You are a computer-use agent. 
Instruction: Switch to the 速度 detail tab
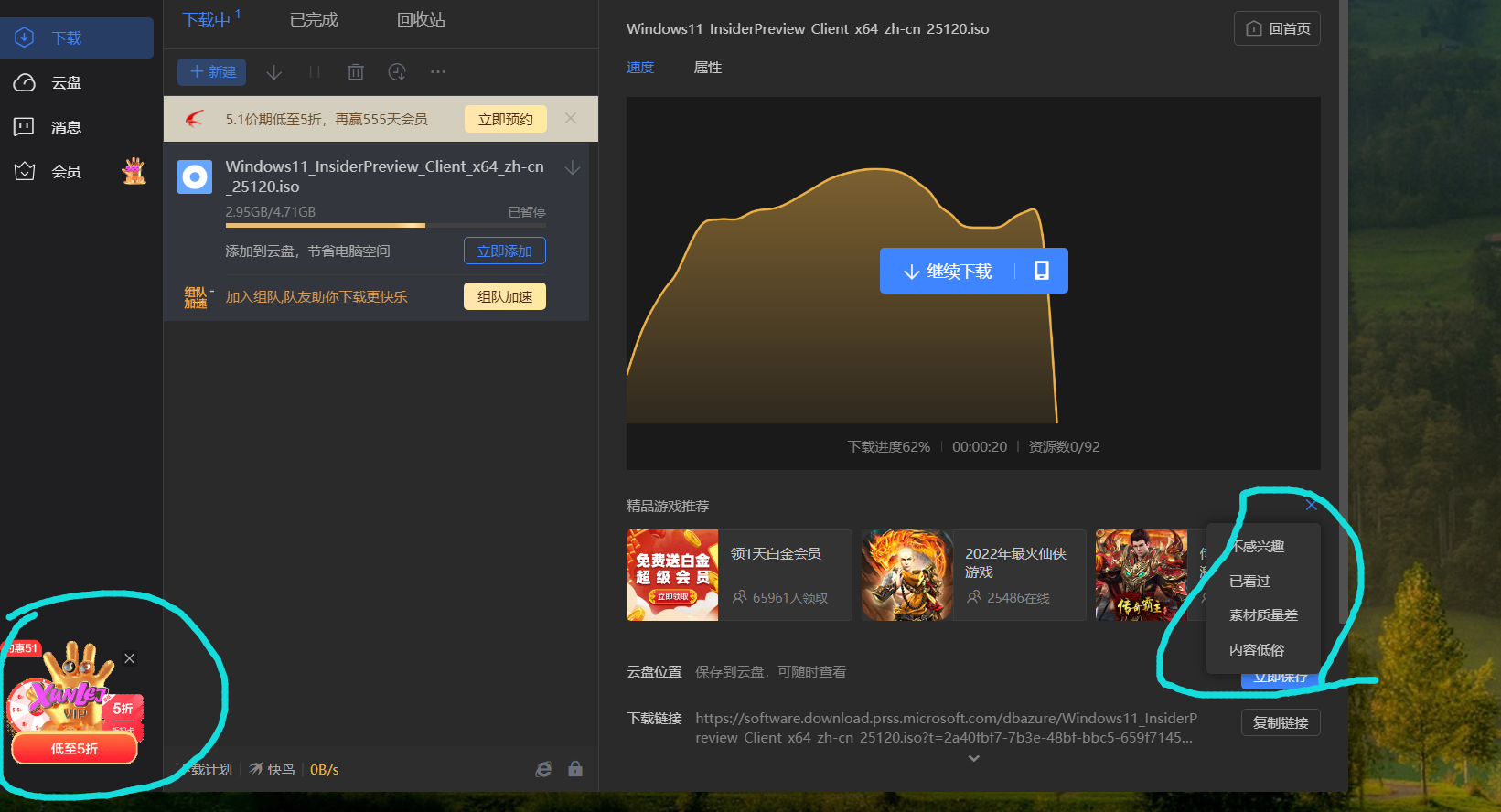640,67
